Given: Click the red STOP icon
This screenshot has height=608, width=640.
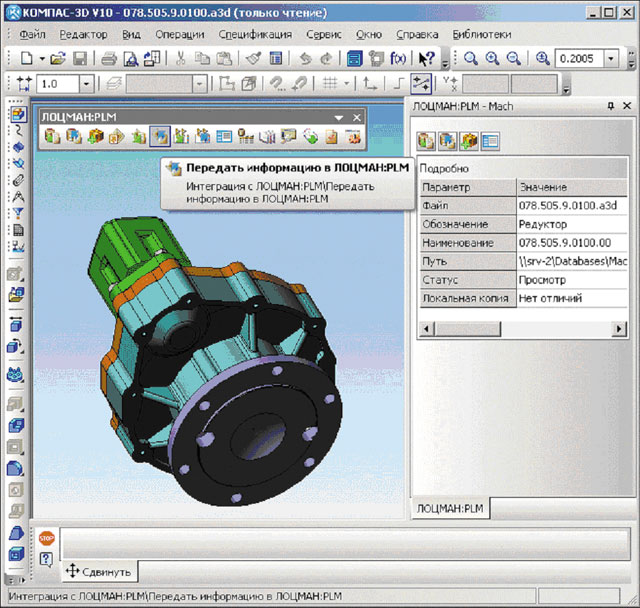Looking at the screenshot, I should click(47, 538).
